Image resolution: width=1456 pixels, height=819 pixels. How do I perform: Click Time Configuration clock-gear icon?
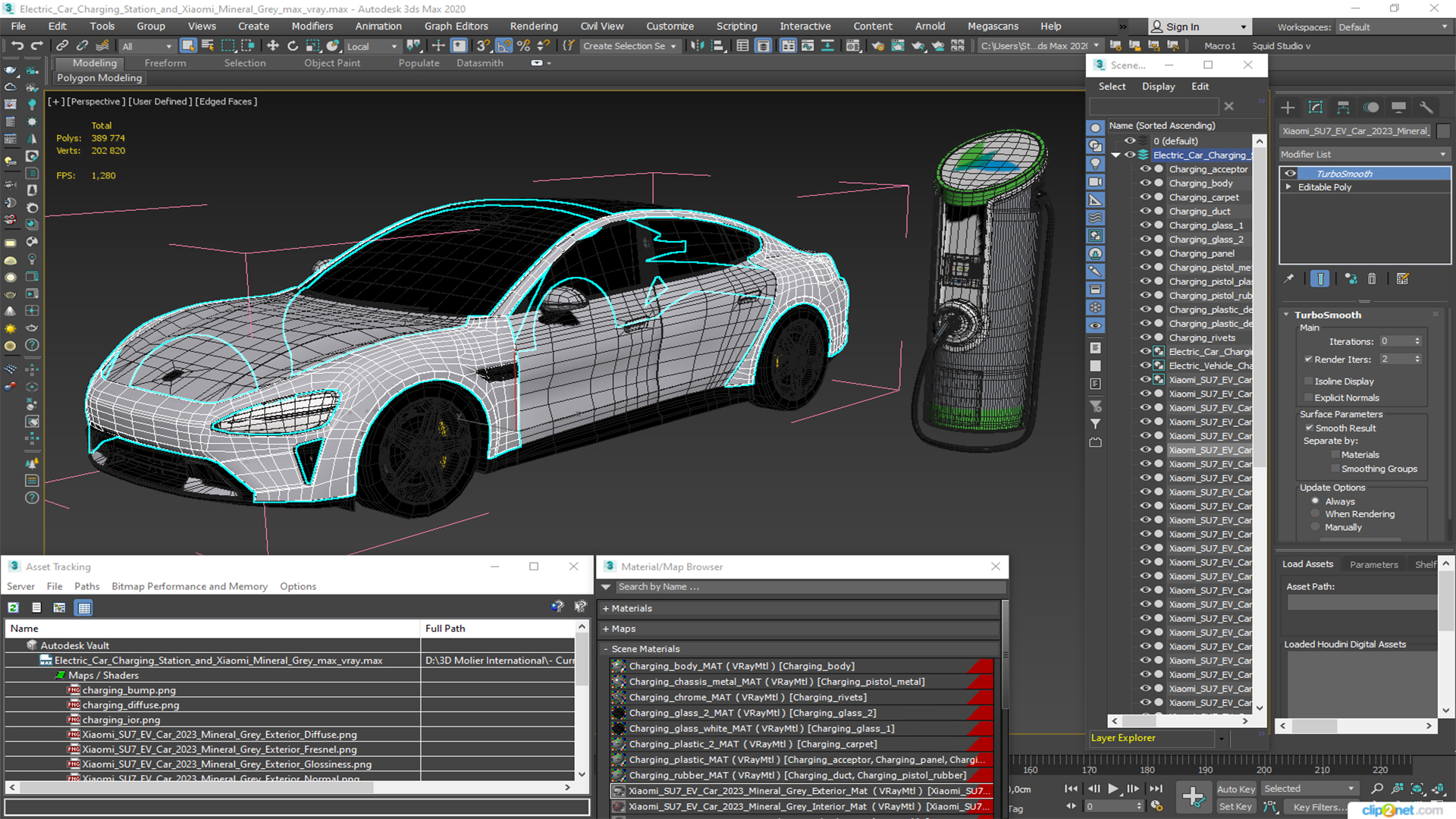click(x=1156, y=806)
